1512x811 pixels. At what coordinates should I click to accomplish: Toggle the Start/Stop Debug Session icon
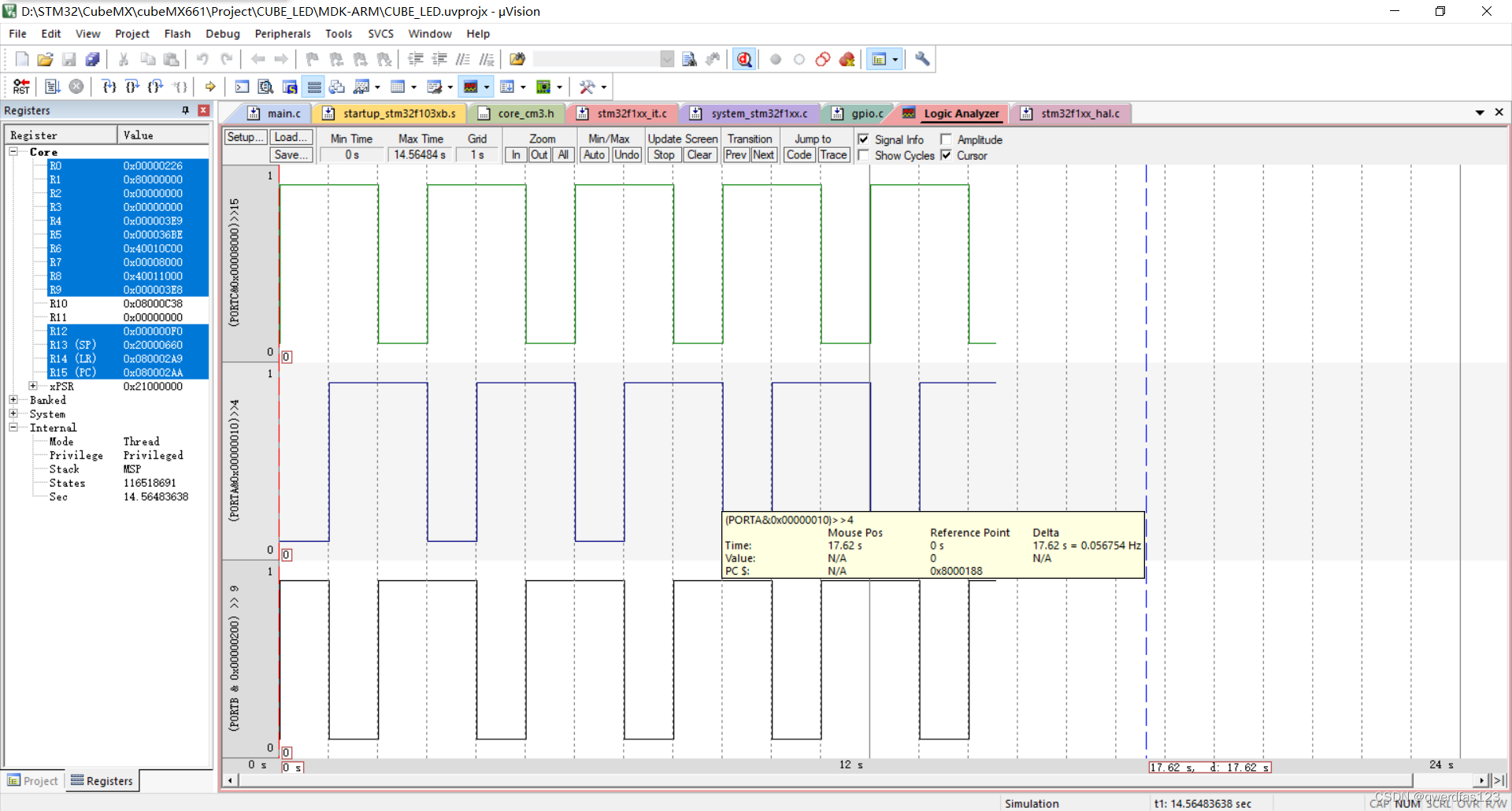[x=744, y=59]
